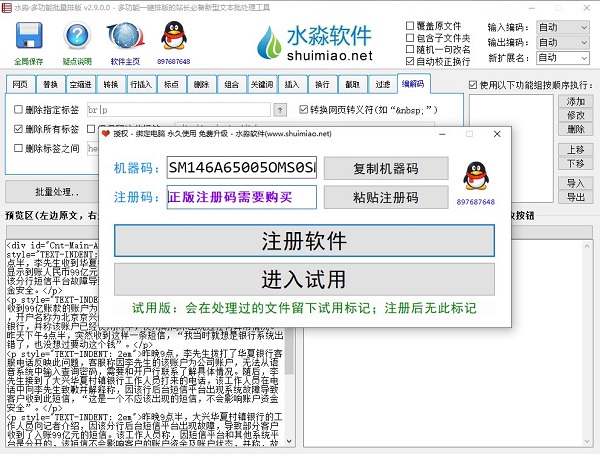Open 疑点说明 help question mark icon
Image resolution: width=600 pixels, height=454 pixels.
[x=77, y=36]
